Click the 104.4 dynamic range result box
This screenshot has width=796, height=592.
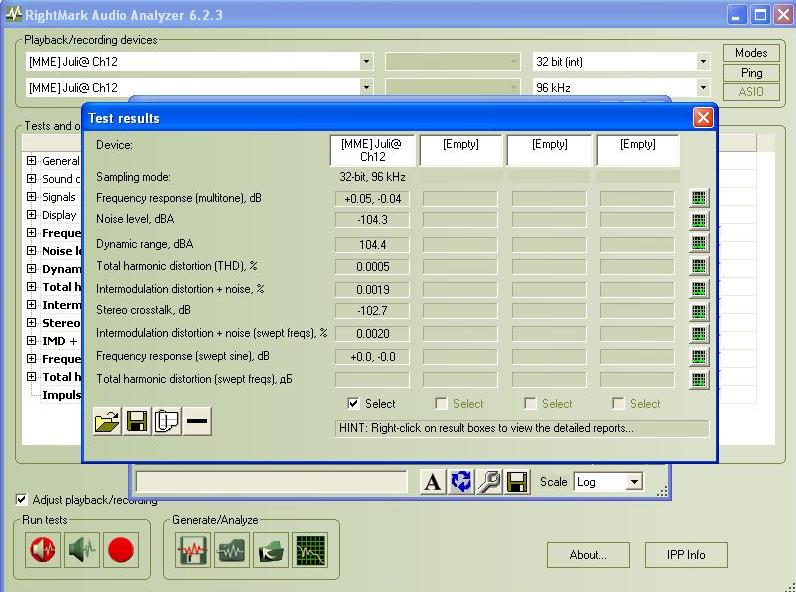pyautogui.click(x=372, y=245)
